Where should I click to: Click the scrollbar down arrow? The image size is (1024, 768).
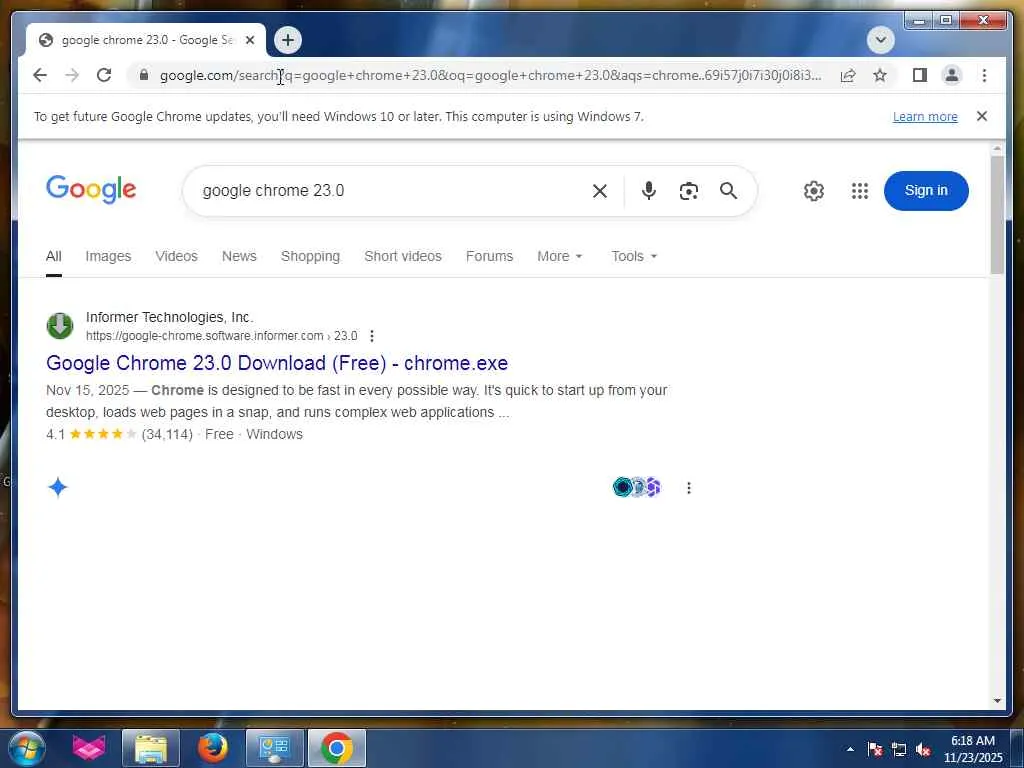[997, 701]
